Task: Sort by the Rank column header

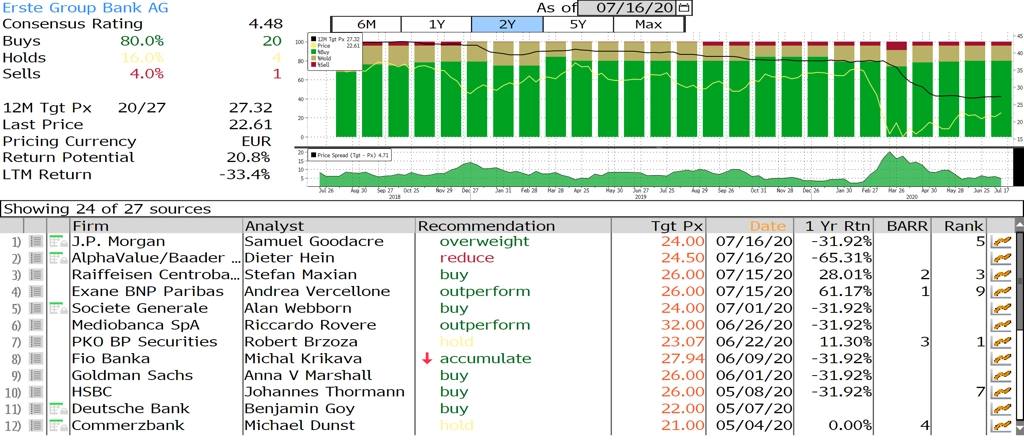Action: pos(959,226)
